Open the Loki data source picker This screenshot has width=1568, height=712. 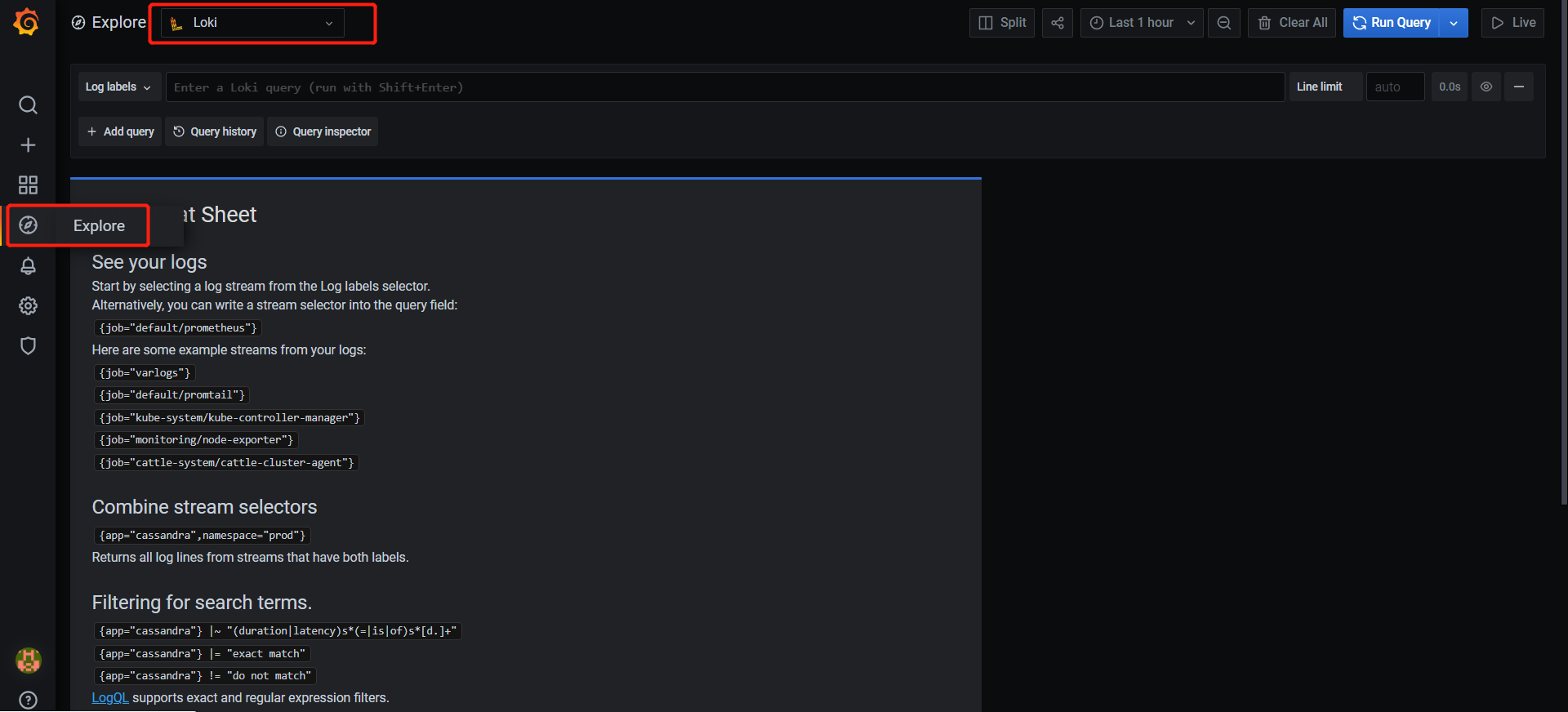(252, 23)
